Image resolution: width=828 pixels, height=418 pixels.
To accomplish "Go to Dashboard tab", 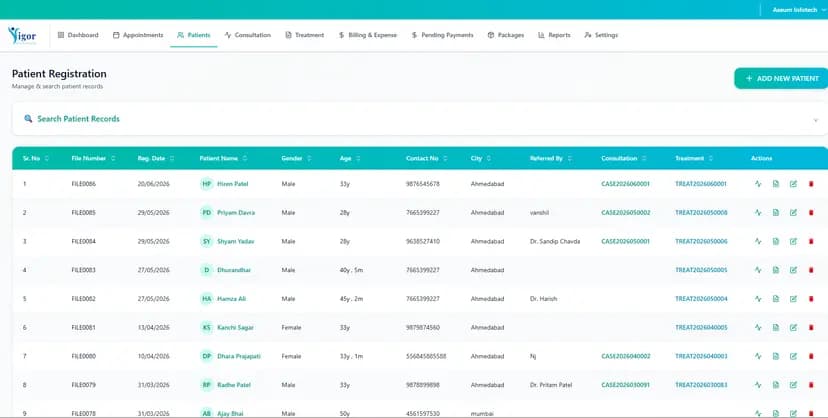I will coord(78,35).
